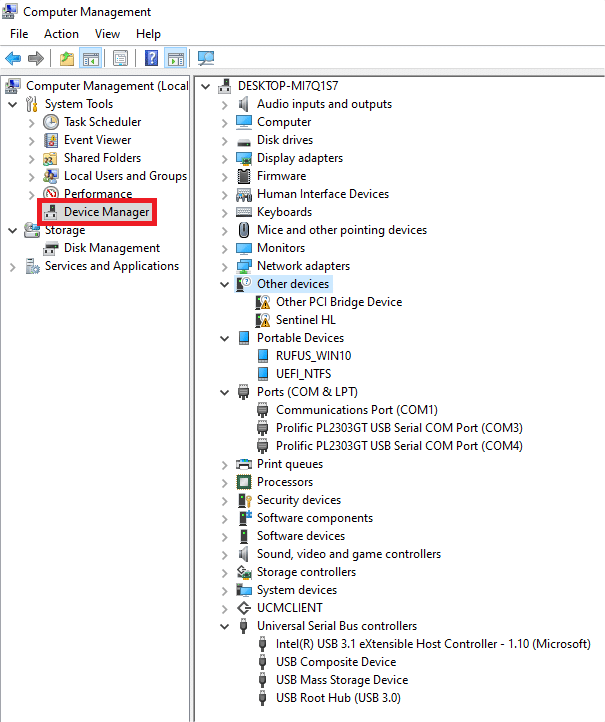
Task: Open the File menu
Action: tap(19, 34)
